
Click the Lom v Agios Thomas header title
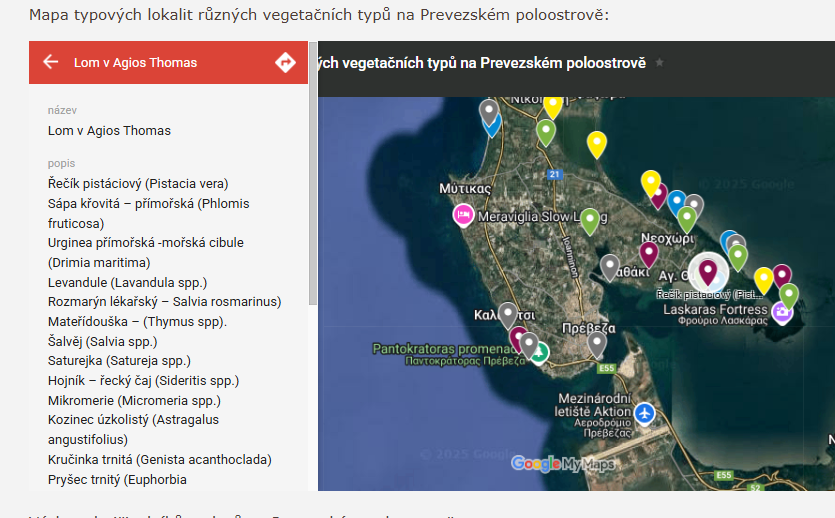tap(135, 63)
